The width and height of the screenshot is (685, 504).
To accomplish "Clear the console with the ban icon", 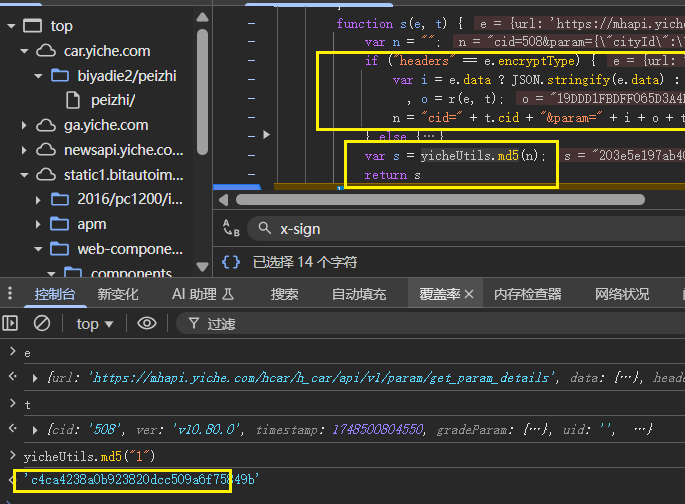I will tap(42, 323).
